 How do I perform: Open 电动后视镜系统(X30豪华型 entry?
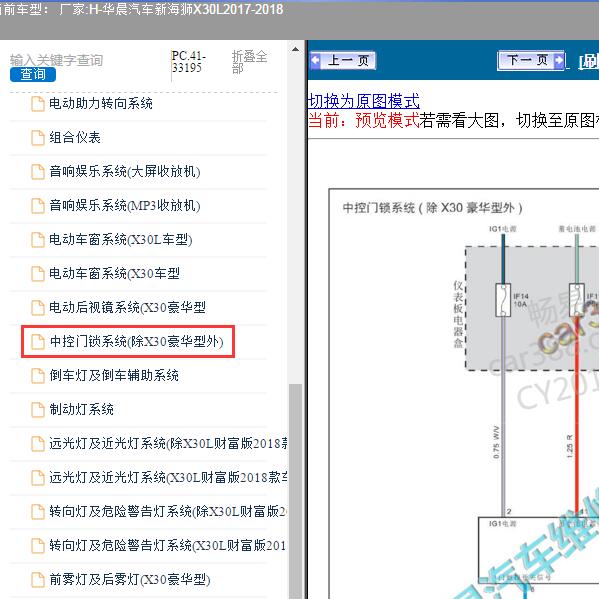(128, 308)
